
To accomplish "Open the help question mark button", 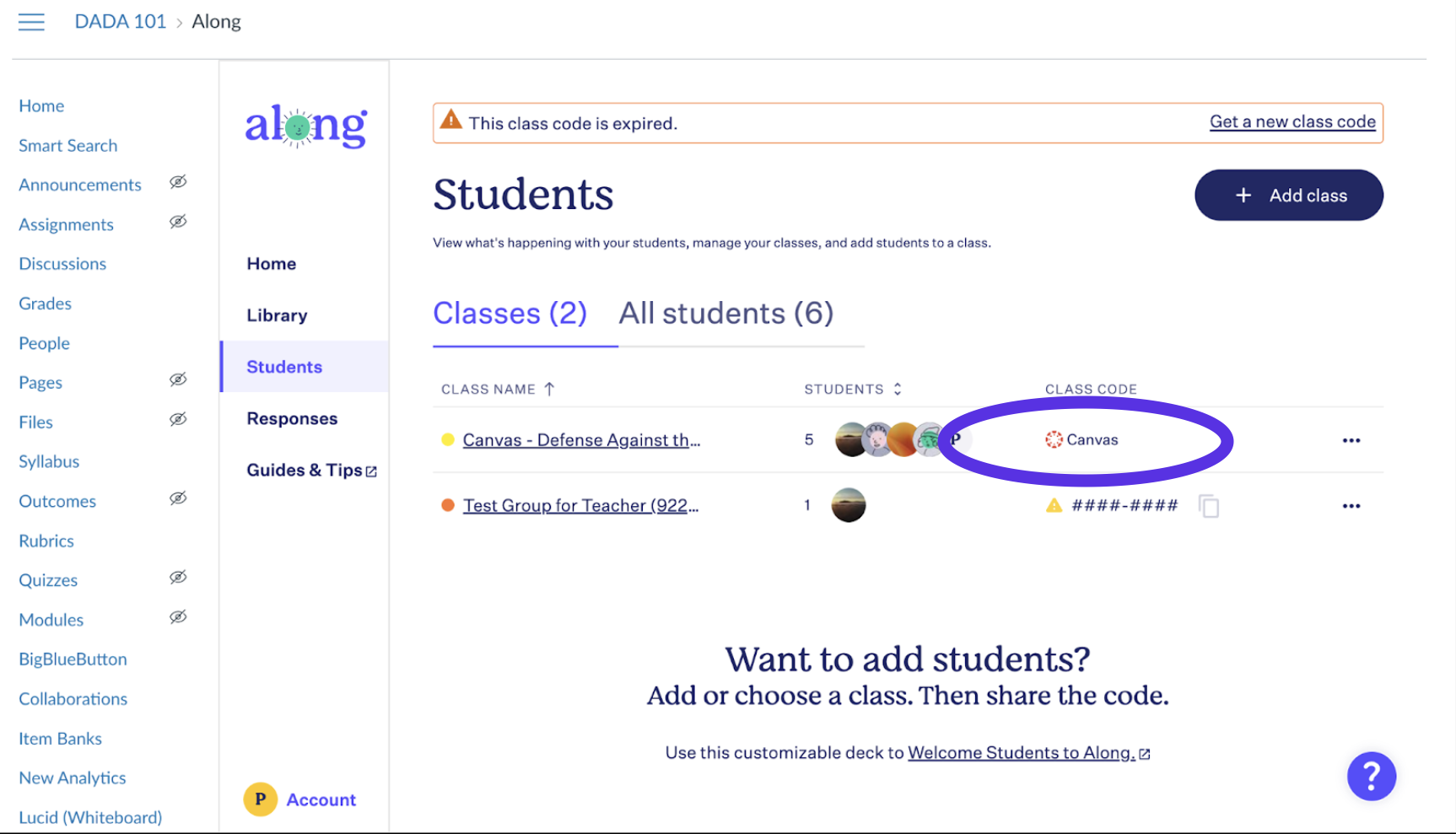I will tap(1372, 776).
